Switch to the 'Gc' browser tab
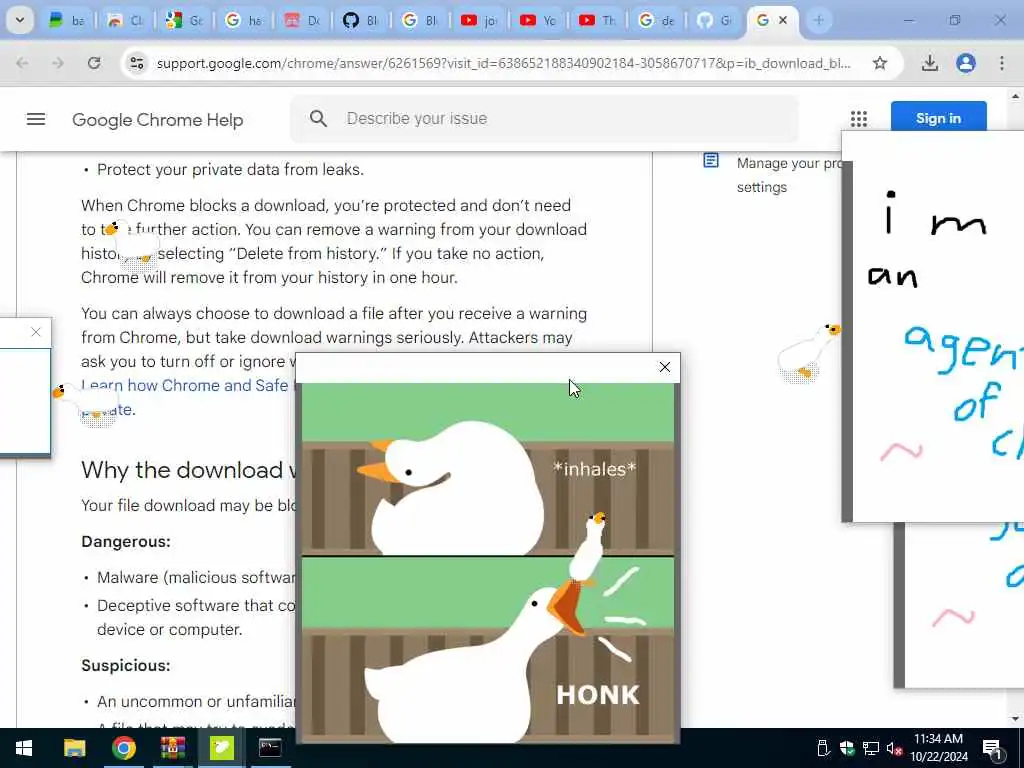Screen dimensions: 1024x768 click(185, 20)
